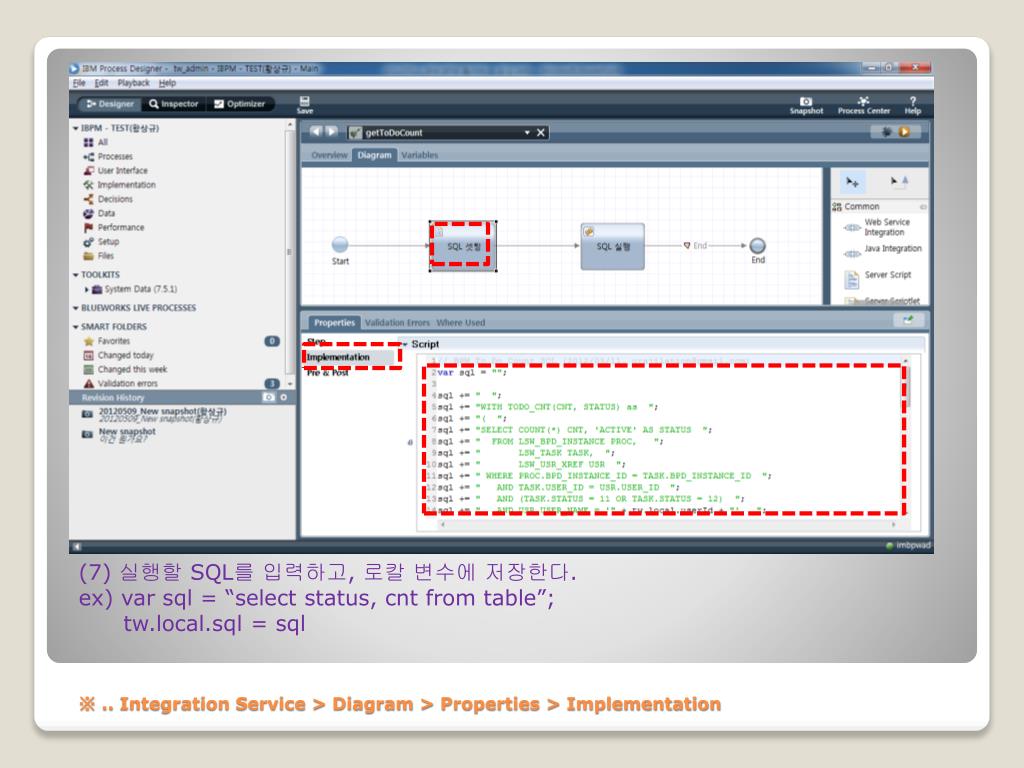Navigate back with left arrow button
Image resolution: width=1024 pixels, height=768 pixels.
pos(315,132)
